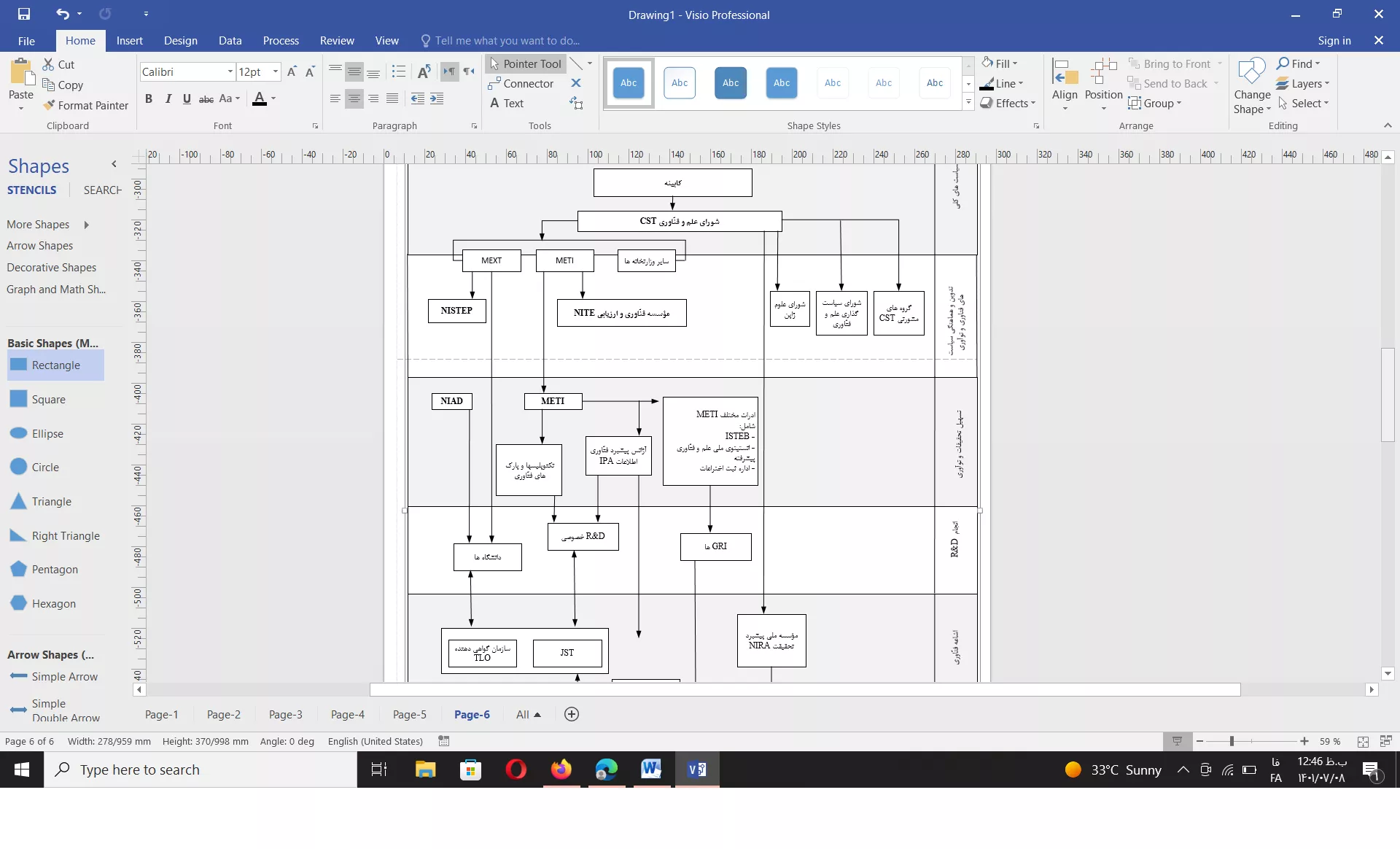Open the font color dropdown arrow
The height and width of the screenshot is (849, 1400).
click(x=273, y=98)
